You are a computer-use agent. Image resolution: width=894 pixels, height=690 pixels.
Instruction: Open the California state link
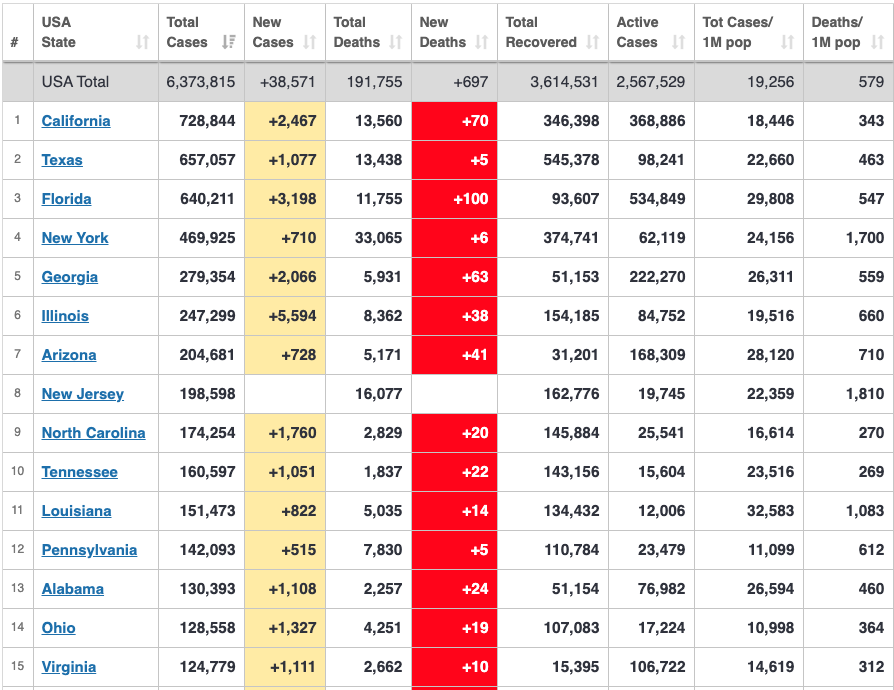[76, 121]
